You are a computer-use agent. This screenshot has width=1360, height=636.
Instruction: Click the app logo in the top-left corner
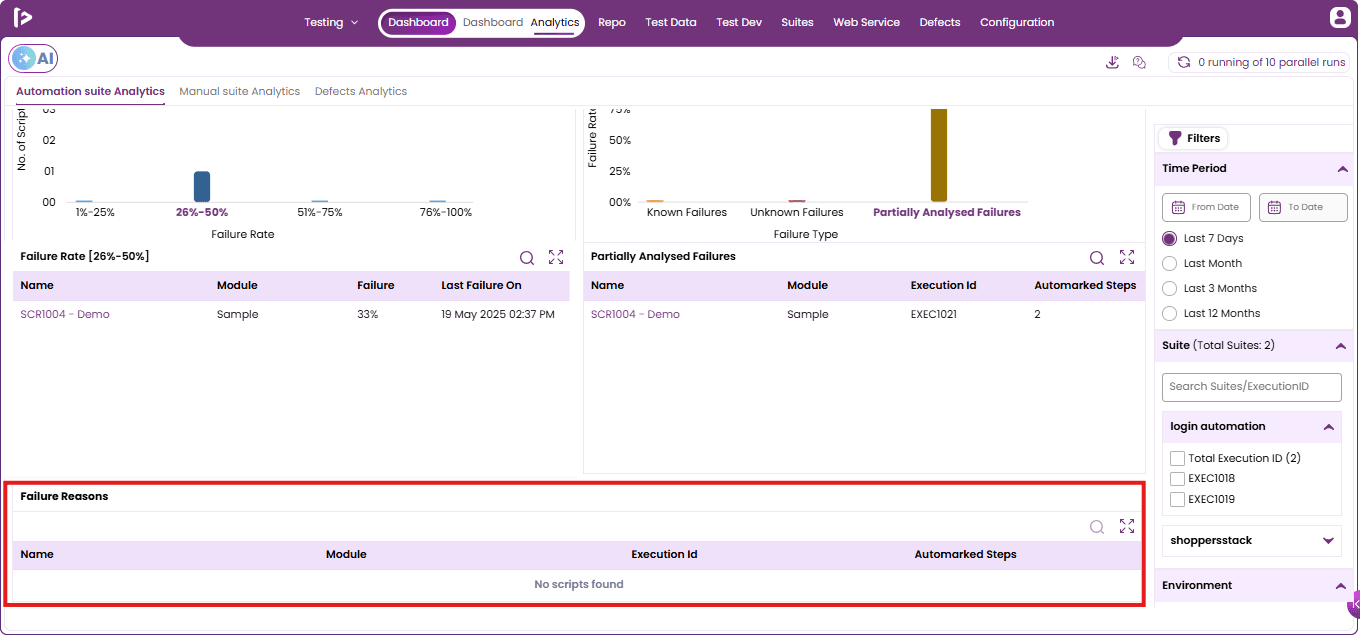pyautogui.click(x=23, y=18)
